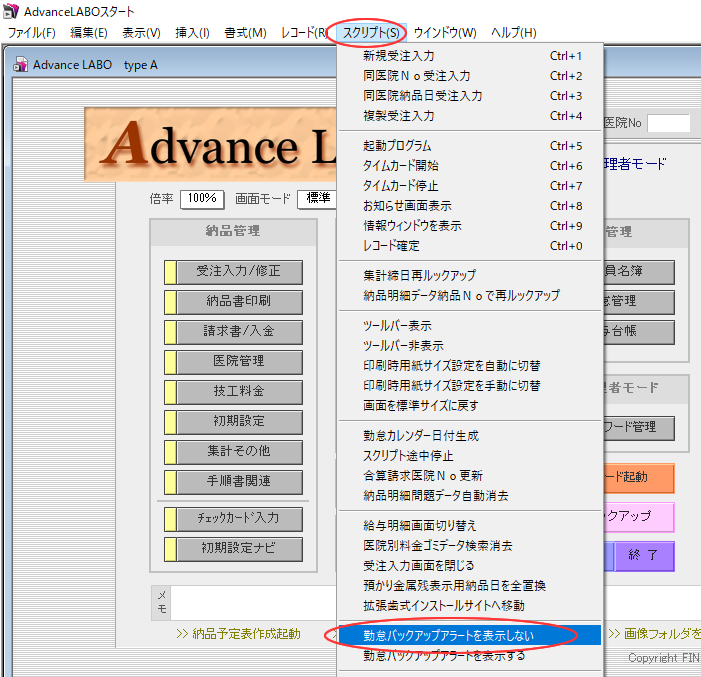This screenshot has width=701, height=677.
Task: Click the 倍率 100% field
Action: coord(202,199)
